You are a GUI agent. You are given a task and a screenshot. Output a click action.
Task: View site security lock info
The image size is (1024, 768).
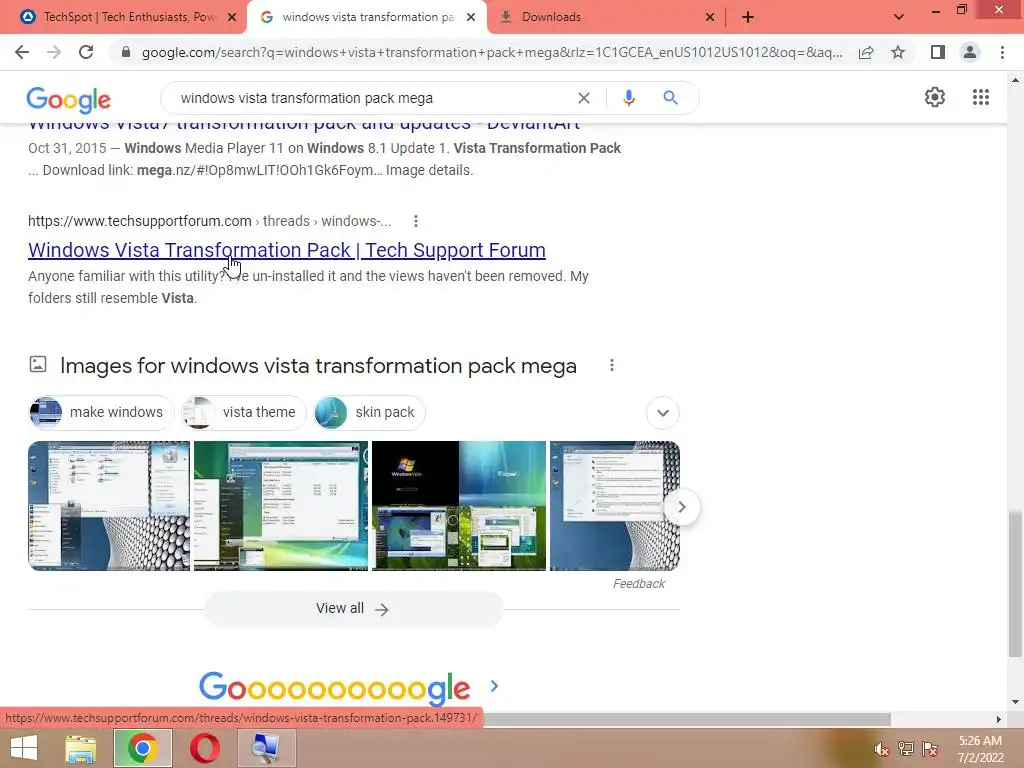point(126,52)
